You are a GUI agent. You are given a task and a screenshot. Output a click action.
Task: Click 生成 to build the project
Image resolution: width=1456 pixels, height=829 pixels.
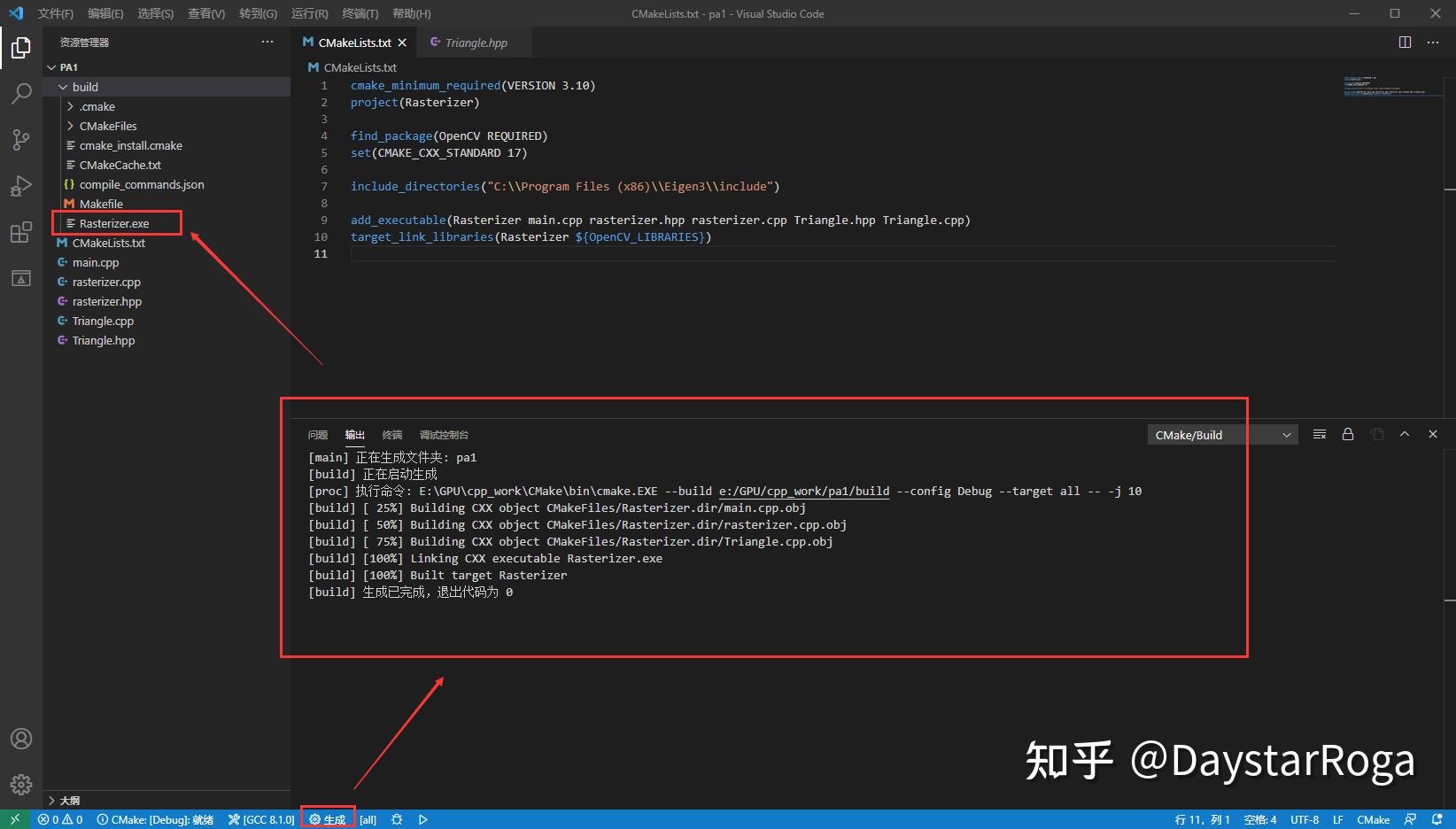point(329,819)
